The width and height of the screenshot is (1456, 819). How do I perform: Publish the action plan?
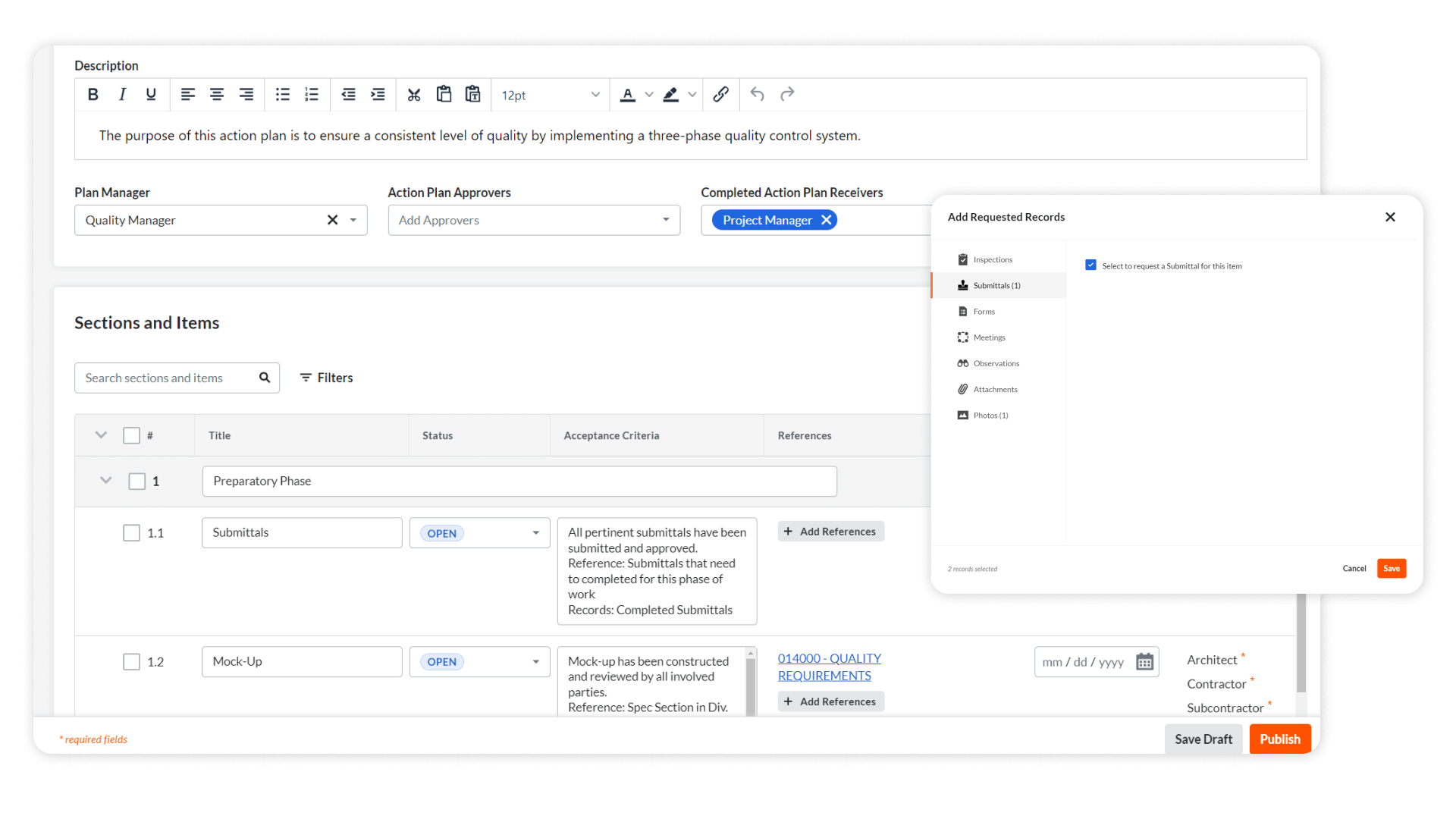coord(1280,739)
